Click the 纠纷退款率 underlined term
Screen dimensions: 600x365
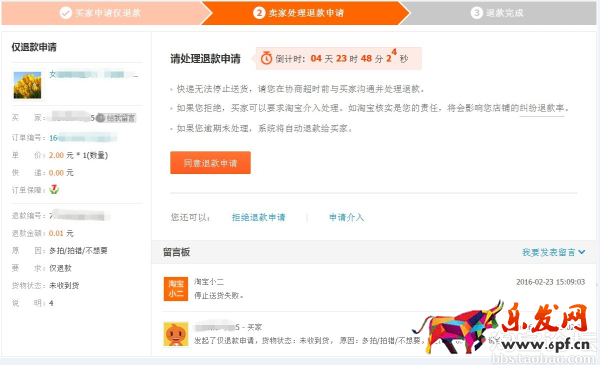(x=542, y=108)
